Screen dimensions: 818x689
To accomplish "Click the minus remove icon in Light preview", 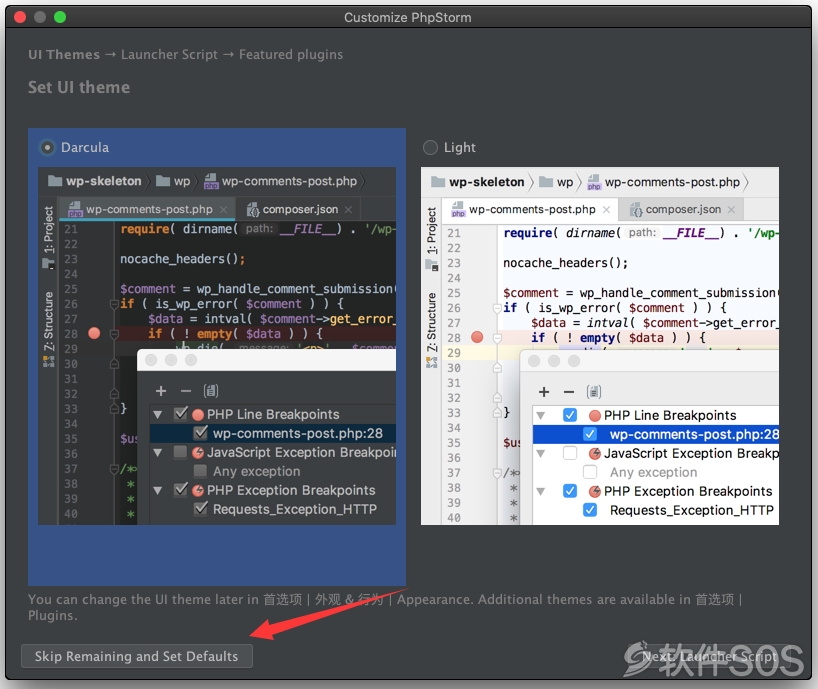I will click(569, 392).
